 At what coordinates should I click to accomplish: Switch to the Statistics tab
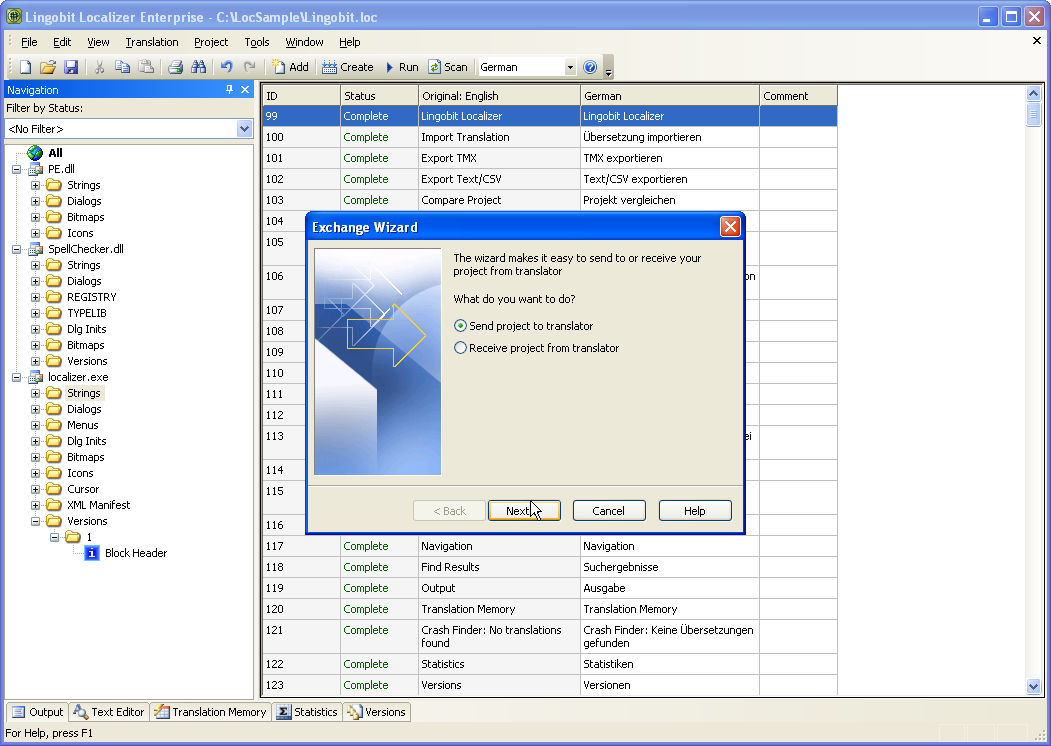(x=307, y=712)
